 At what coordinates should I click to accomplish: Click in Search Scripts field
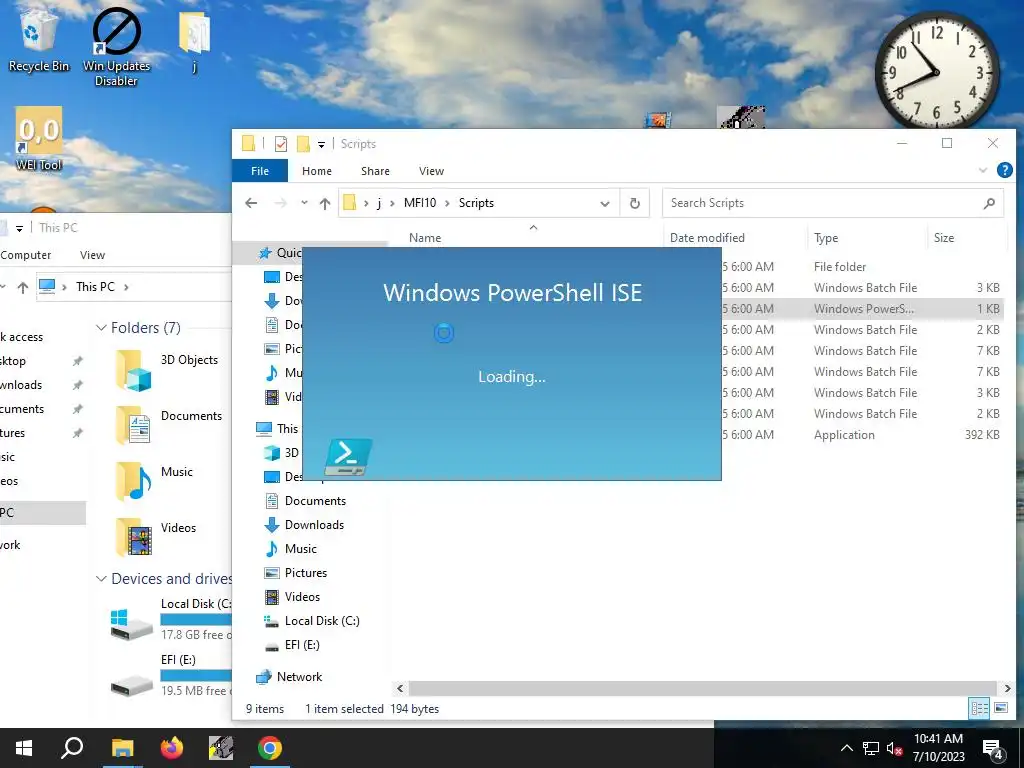click(823, 203)
